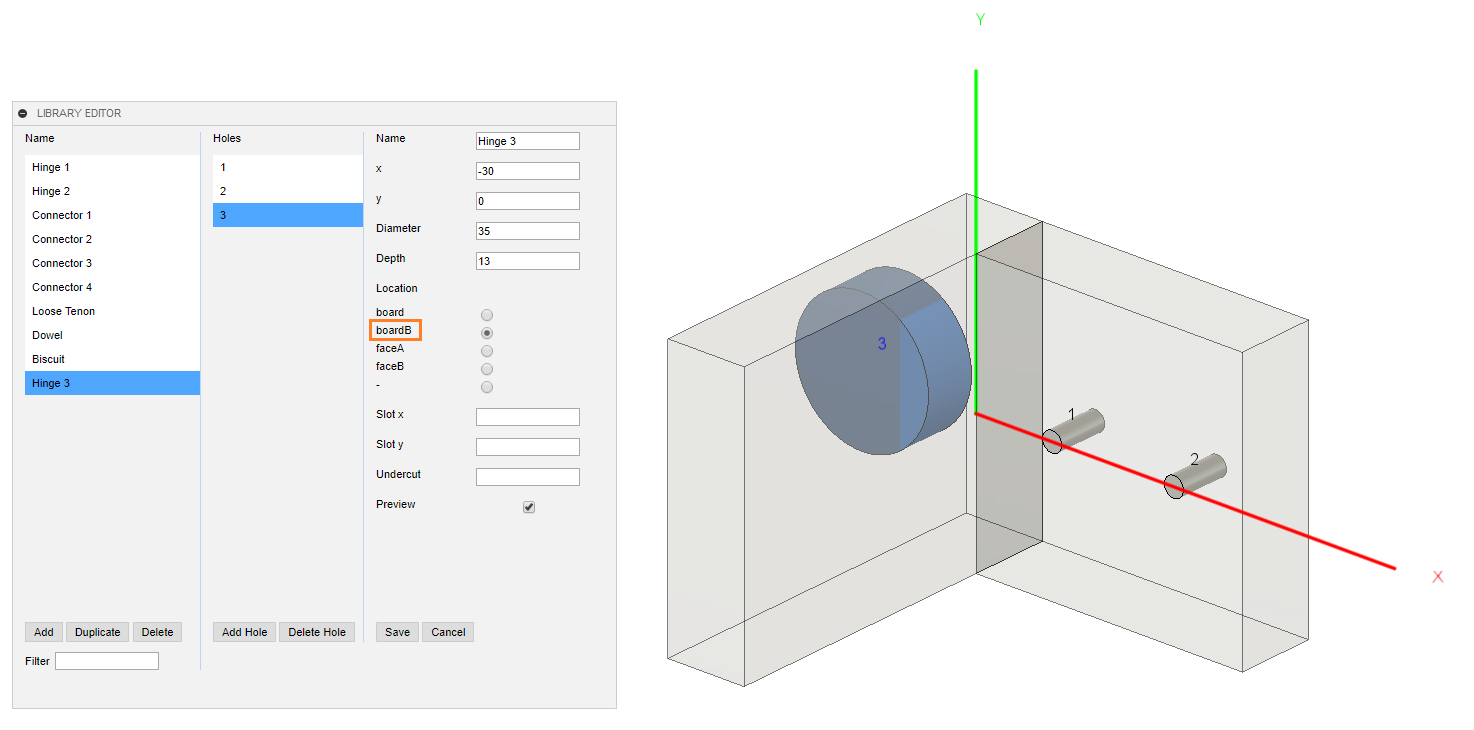Image resolution: width=1474 pixels, height=730 pixels.
Task: Click the Add Hole button
Action: coord(244,632)
